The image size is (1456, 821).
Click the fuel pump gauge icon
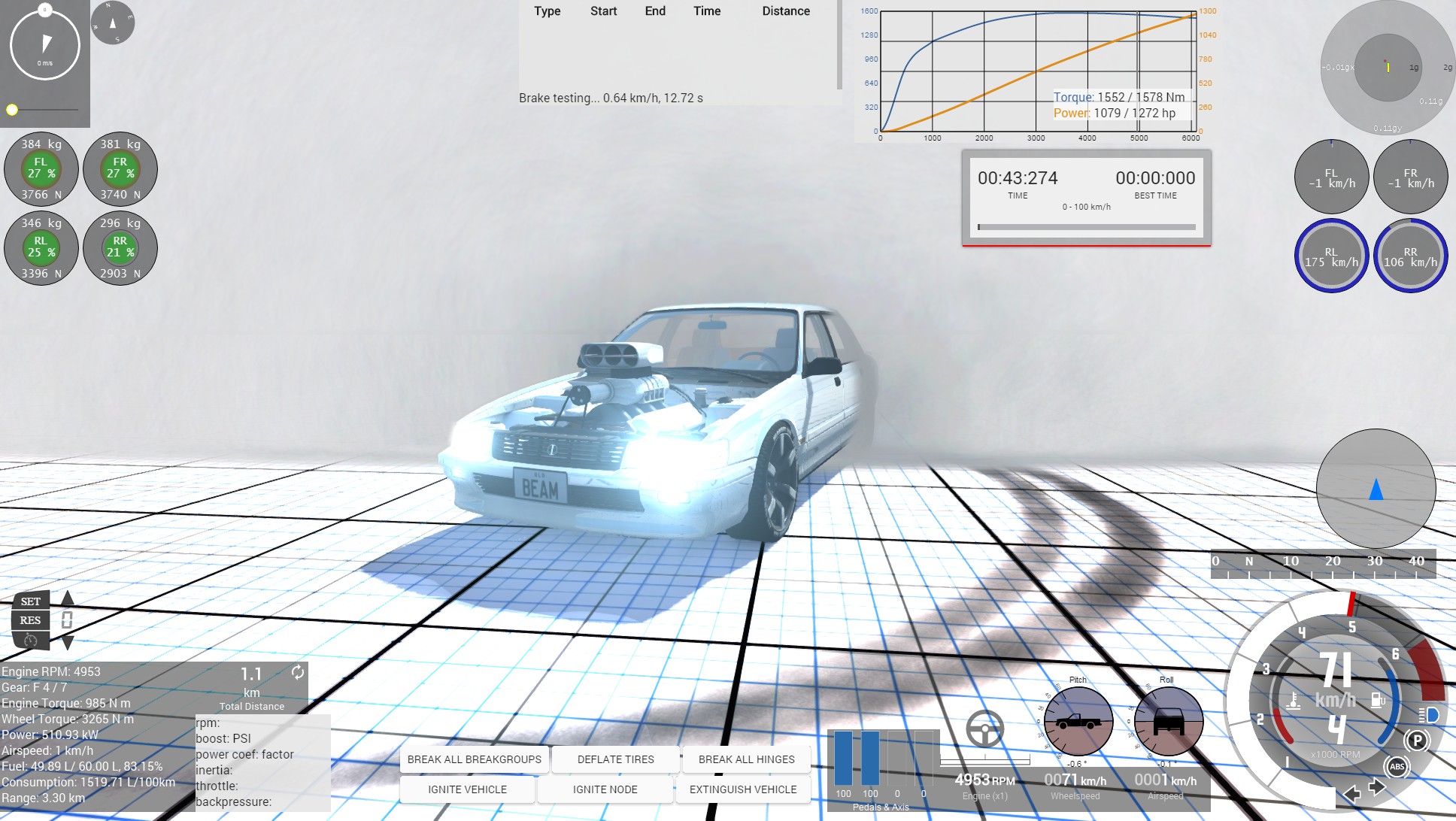coord(1378,701)
